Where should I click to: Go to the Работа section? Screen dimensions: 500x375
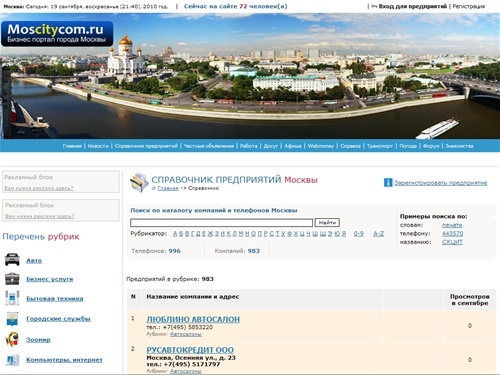click(x=249, y=146)
